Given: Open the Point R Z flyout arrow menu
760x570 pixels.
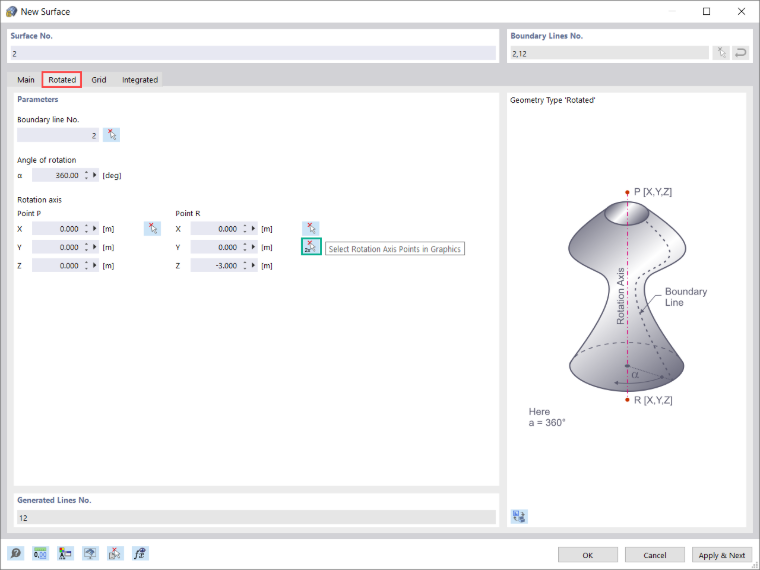Looking at the screenshot, I should point(253,265).
